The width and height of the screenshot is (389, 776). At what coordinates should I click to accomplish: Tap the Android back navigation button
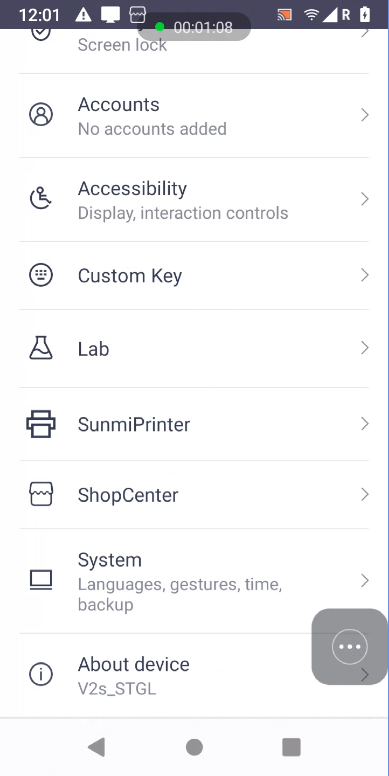tap(97, 747)
